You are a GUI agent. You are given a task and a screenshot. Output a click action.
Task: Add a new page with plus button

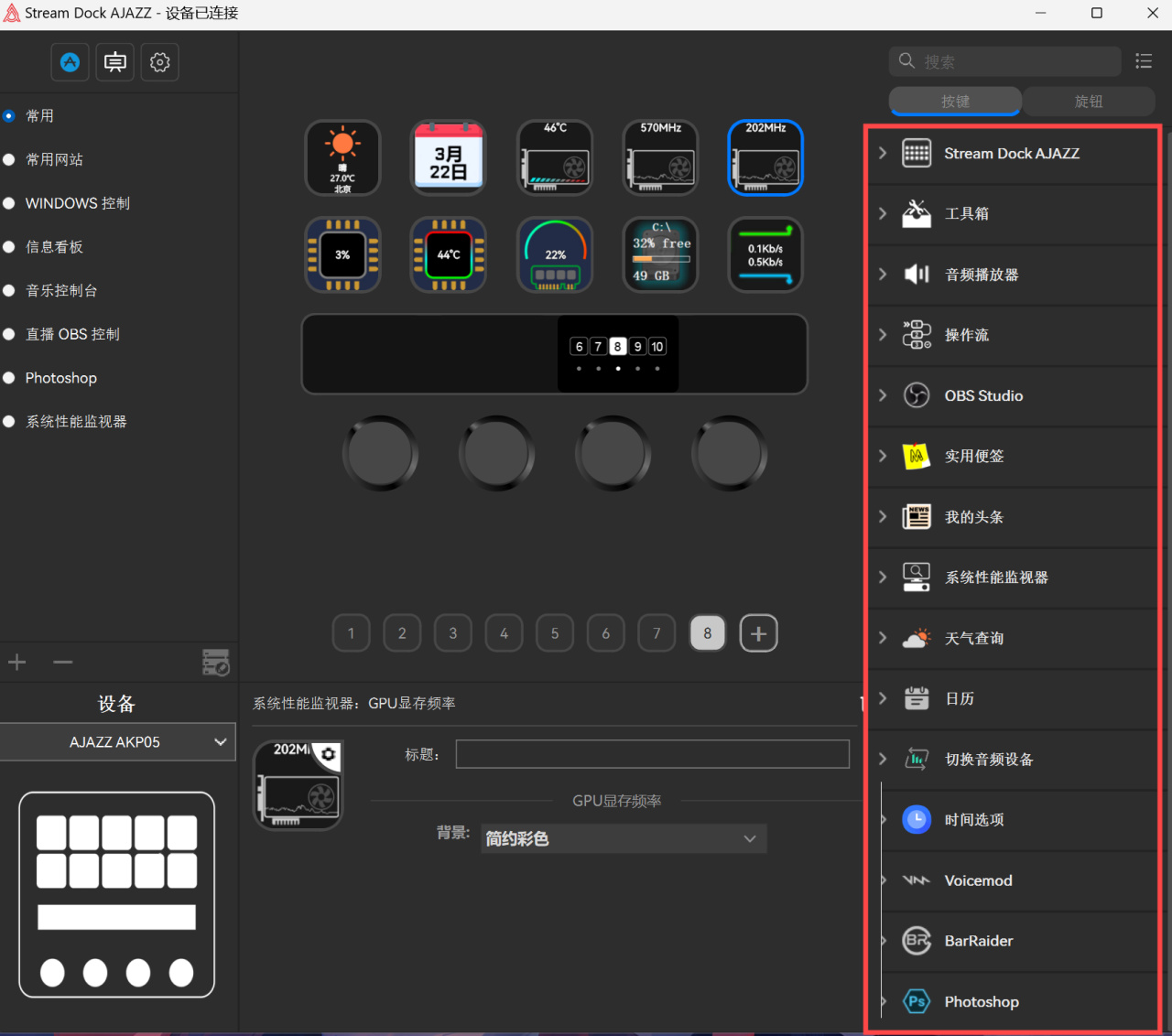pos(759,633)
